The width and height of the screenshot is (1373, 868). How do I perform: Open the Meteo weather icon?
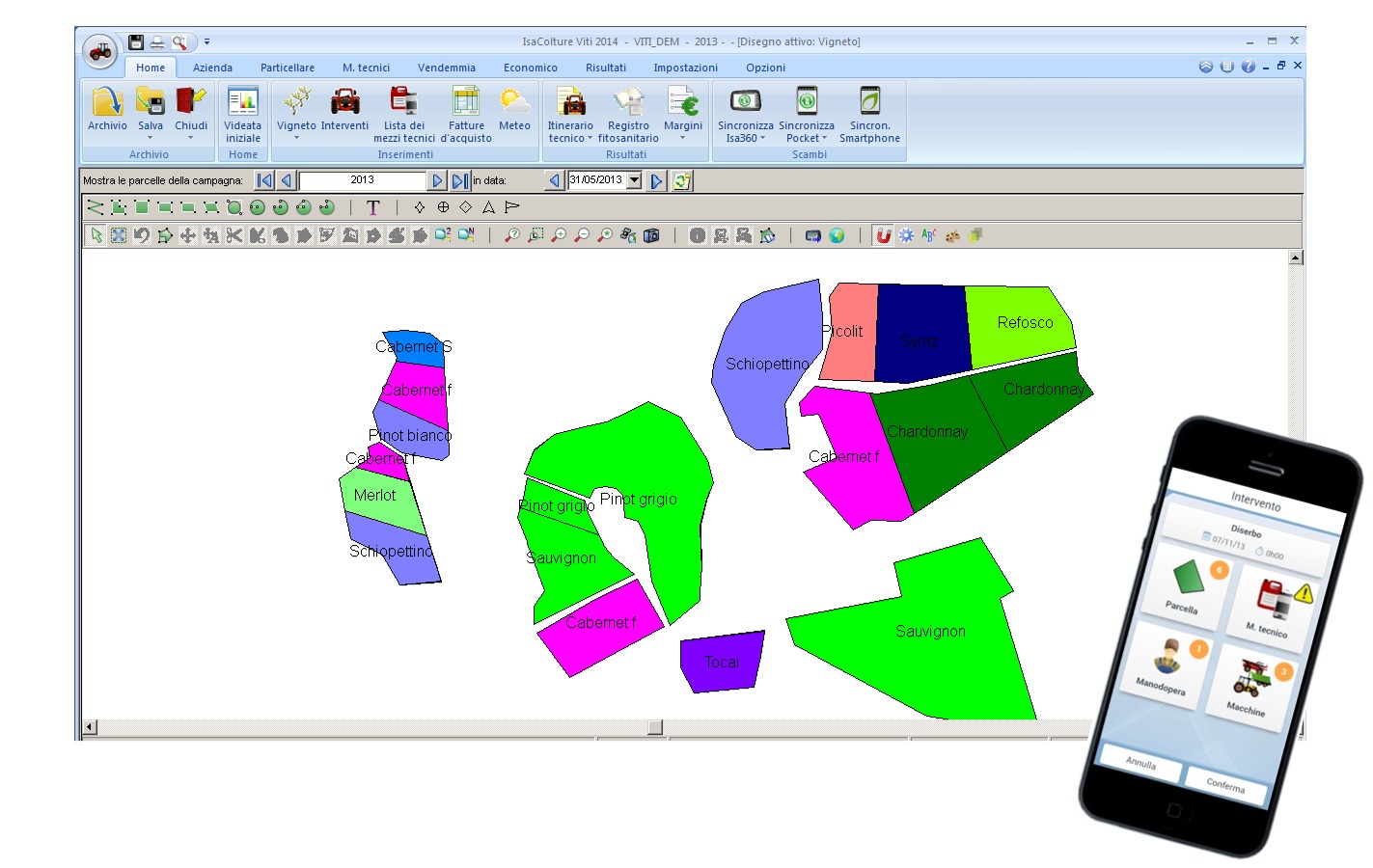coord(514,102)
